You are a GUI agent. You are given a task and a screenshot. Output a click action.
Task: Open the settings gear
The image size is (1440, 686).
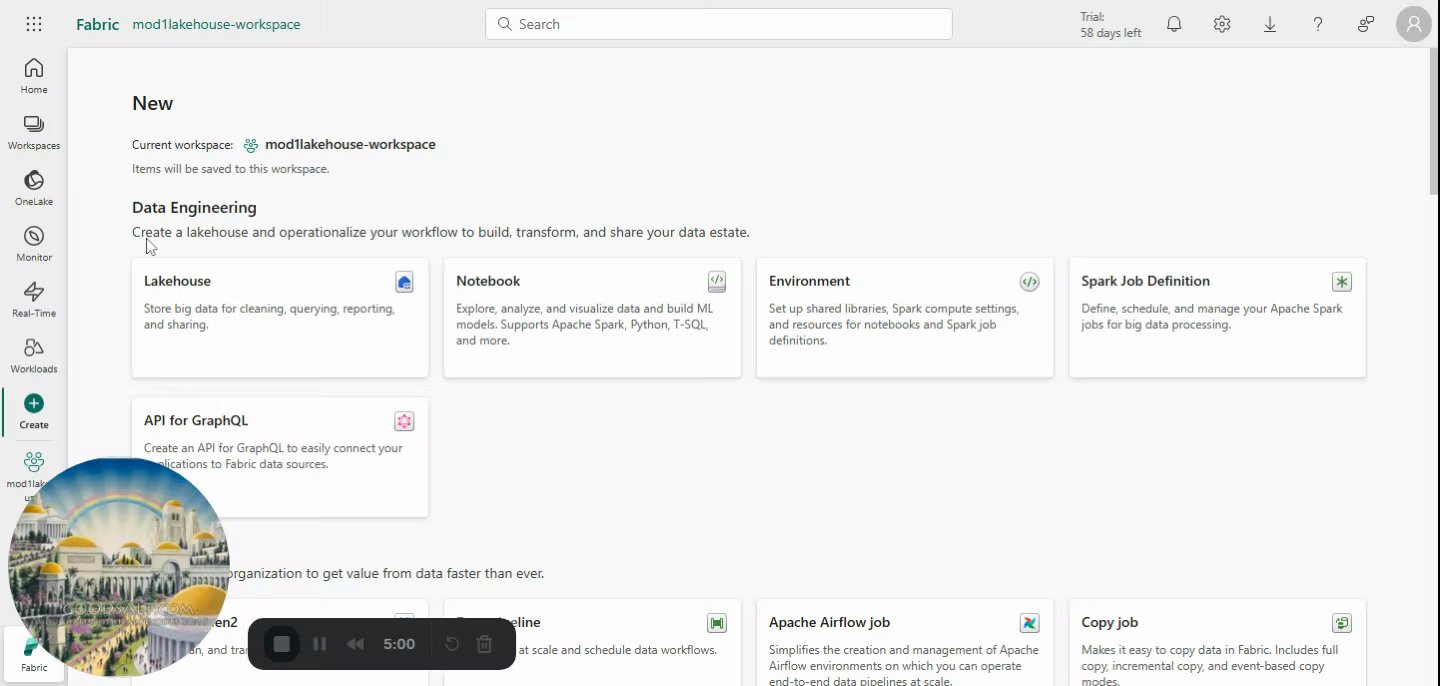[x=1222, y=24]
